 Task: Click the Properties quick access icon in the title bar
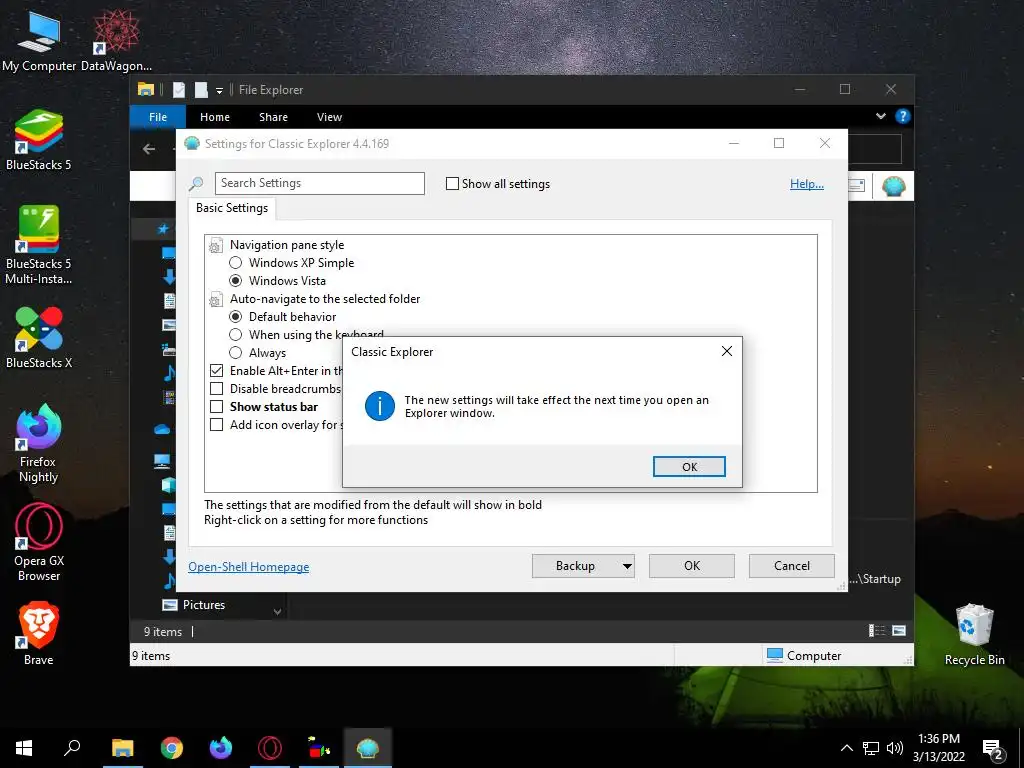click(x=179, y=90)
